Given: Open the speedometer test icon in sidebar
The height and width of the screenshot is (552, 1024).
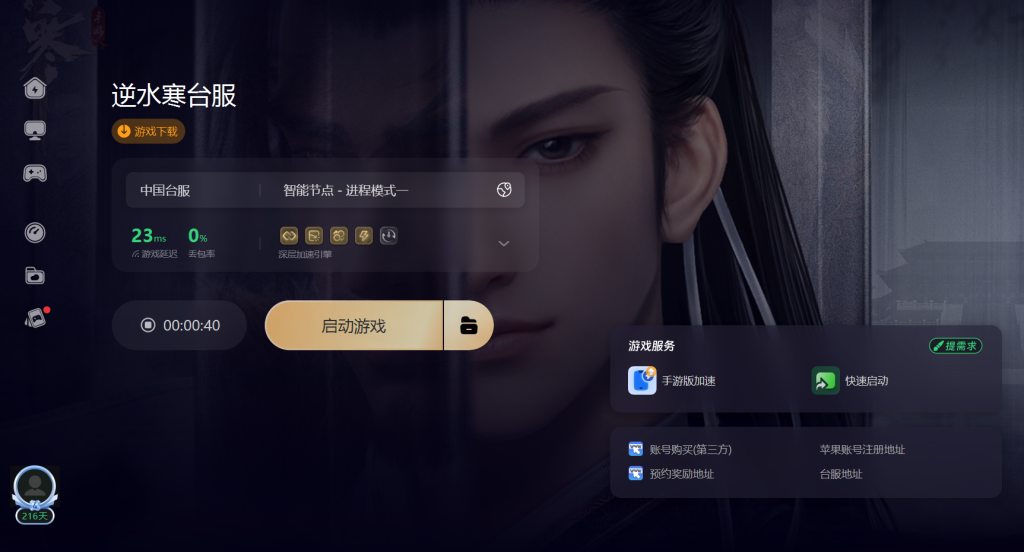Looking at the screenshot, I should [x=35, y=233].
